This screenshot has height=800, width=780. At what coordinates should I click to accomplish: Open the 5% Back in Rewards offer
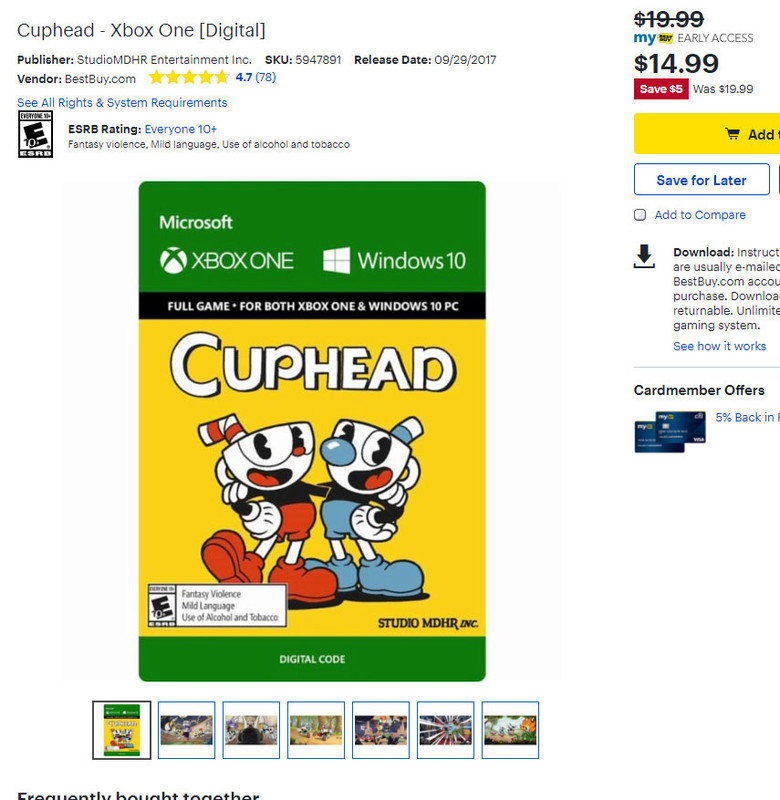pos(747,417)
